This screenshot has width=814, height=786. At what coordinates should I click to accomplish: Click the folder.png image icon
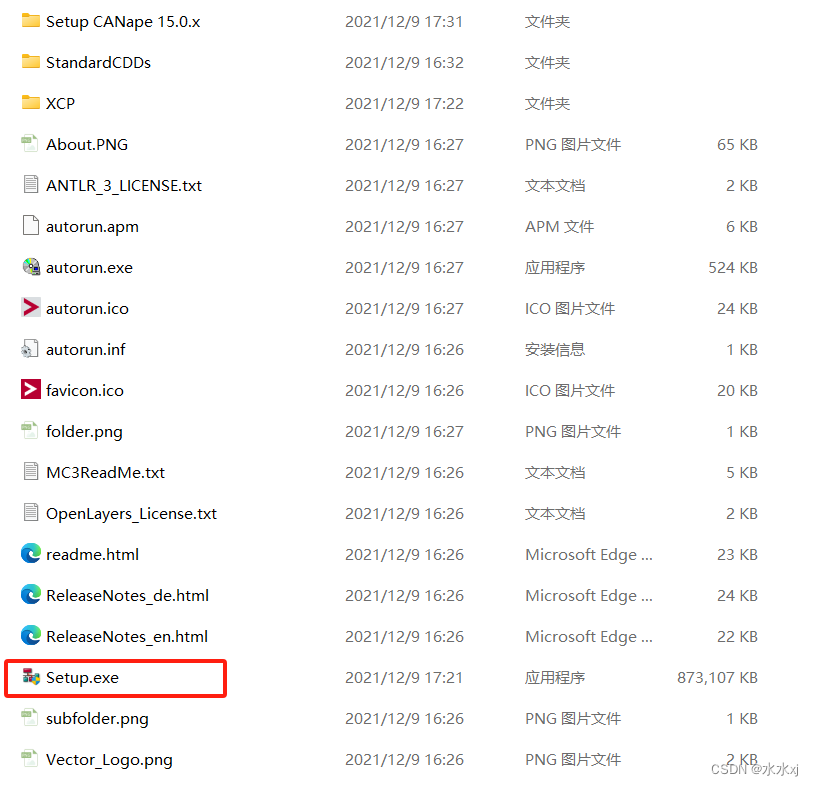[x=30, y=431]
